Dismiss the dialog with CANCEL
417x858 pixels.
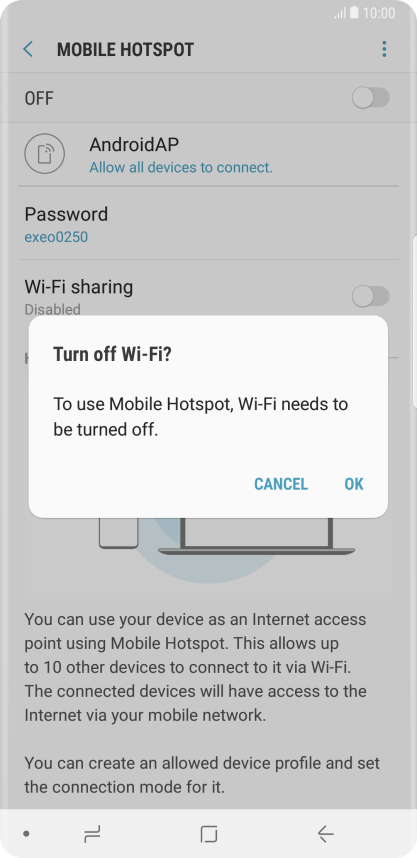click(281, 484)
